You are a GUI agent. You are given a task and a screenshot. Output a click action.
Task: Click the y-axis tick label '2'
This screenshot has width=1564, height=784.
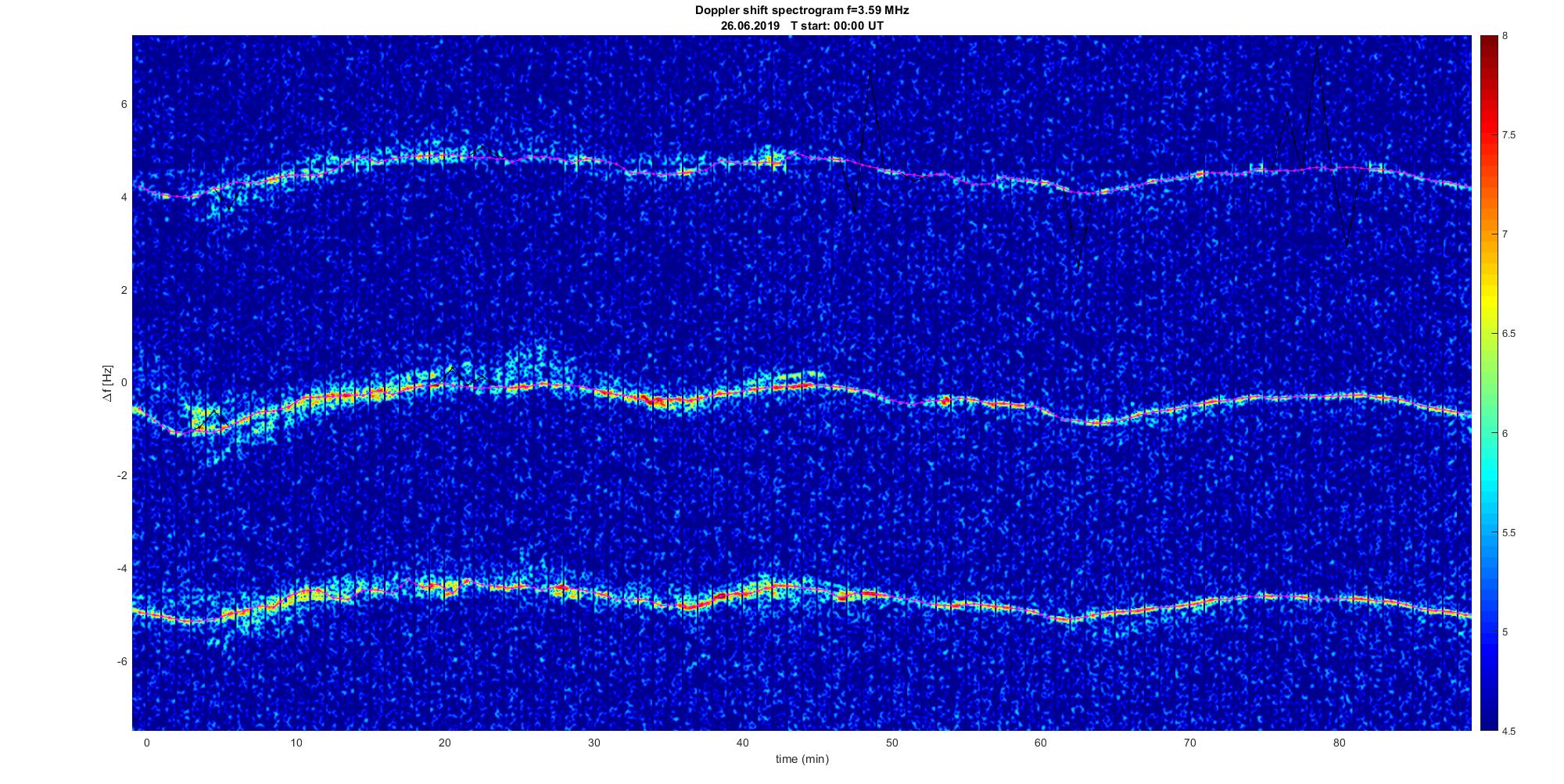coord(124,290)
